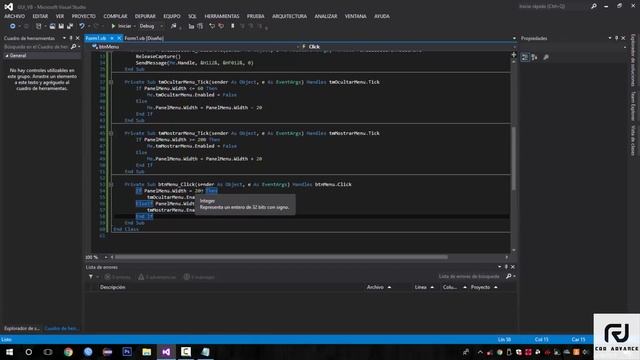Click the toolbox search magnifier icon
This screenshot has width=640, height=360.
tap(73, 47)
